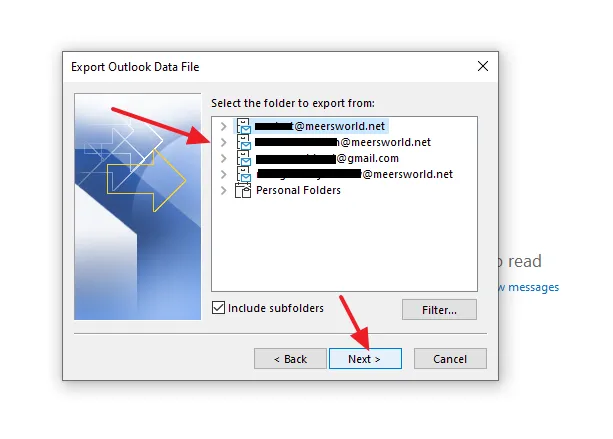
Task: Toggle the Include subfolders checkbox
Action: pyautogui.click(x=219, y=308)
